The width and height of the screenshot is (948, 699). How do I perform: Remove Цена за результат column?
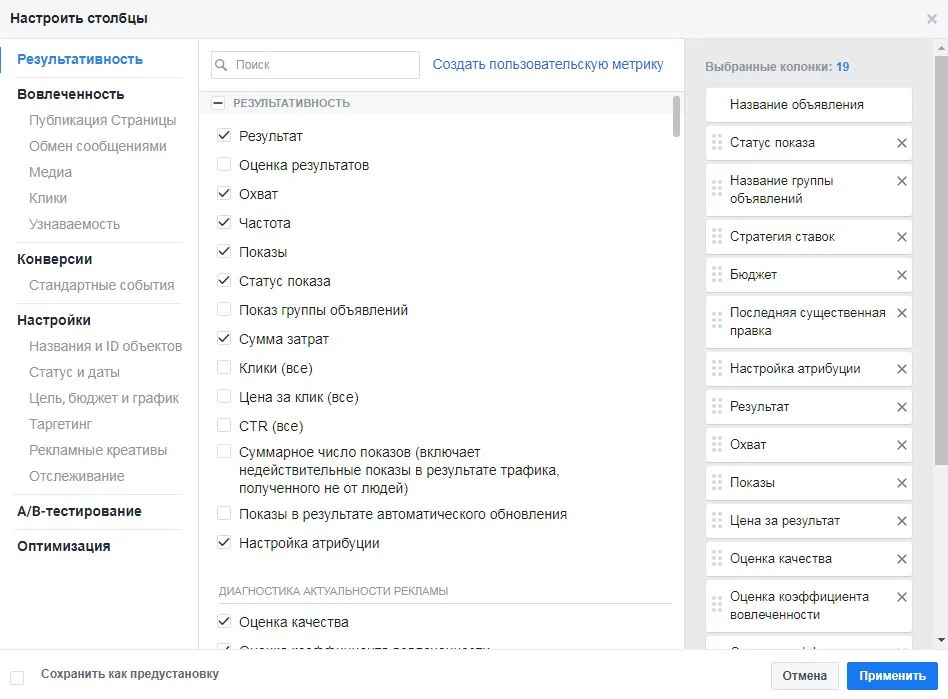click(x=901, y=521)
